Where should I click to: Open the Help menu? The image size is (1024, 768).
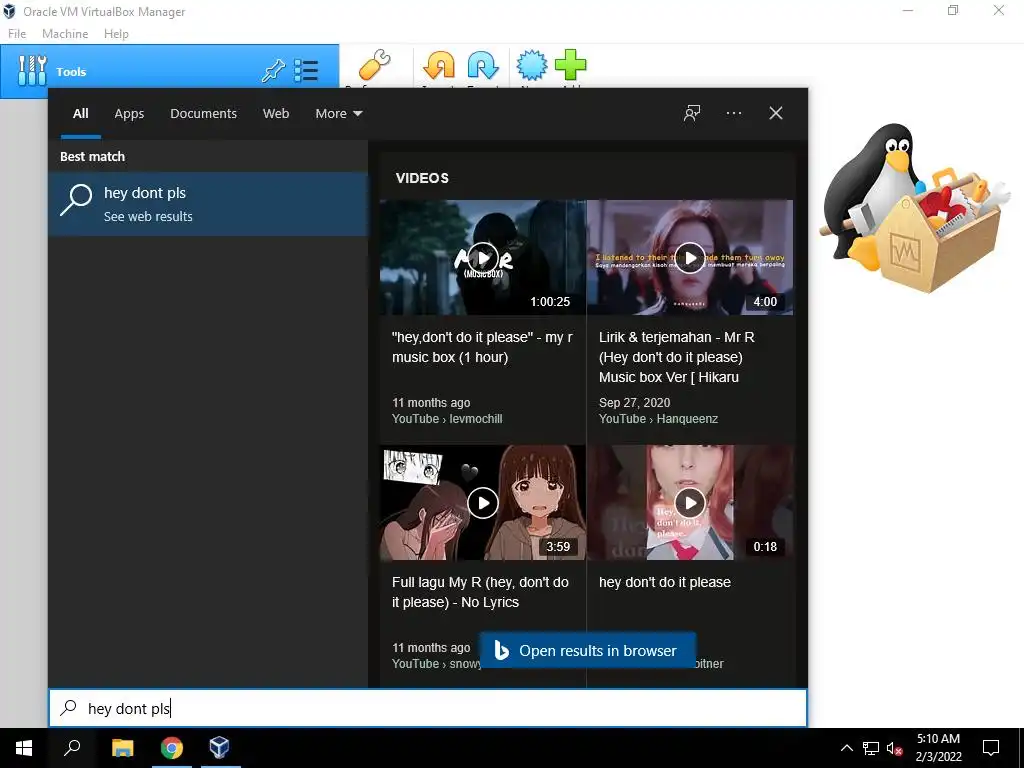coord(116,34)
